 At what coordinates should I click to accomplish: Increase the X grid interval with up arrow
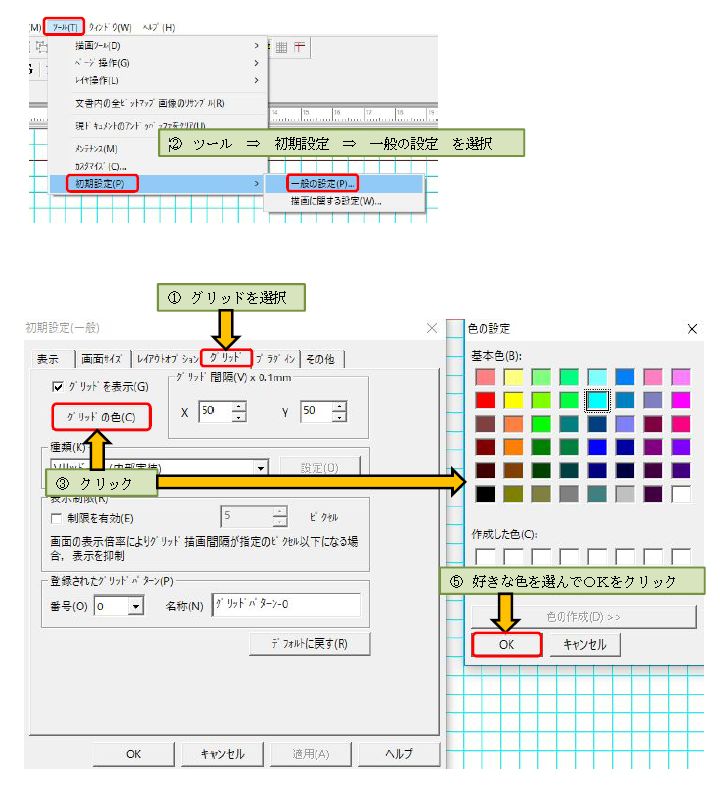(239, 406)
